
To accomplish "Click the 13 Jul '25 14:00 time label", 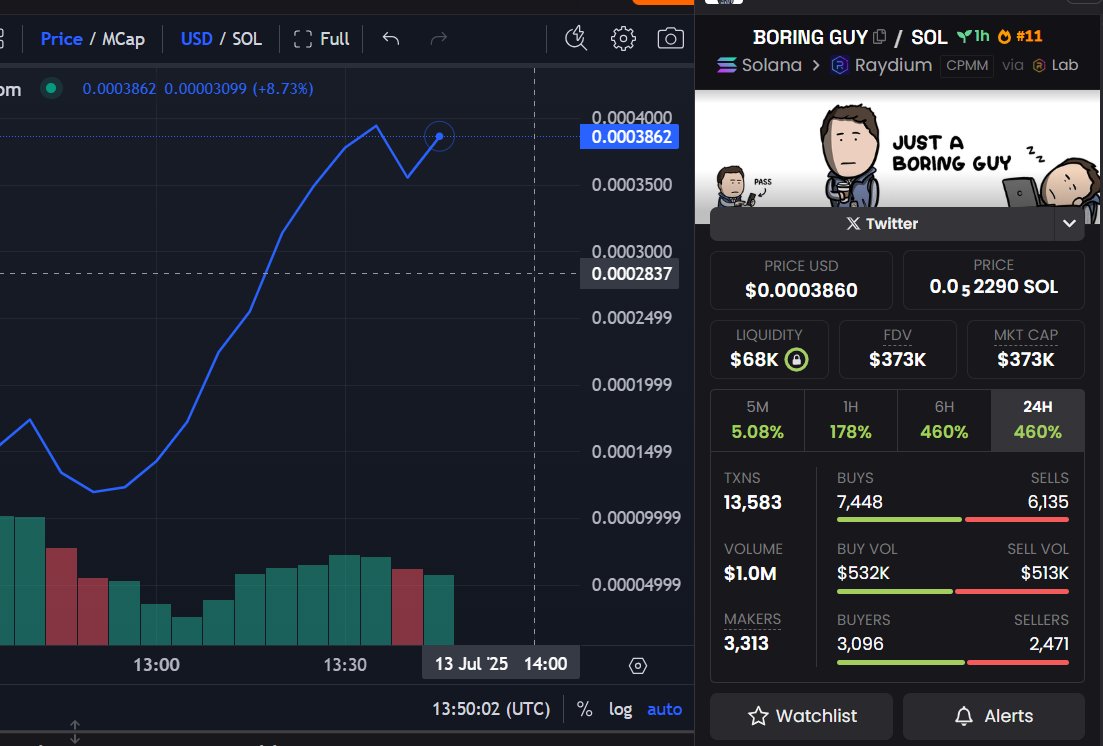I will tap(501, 664).
